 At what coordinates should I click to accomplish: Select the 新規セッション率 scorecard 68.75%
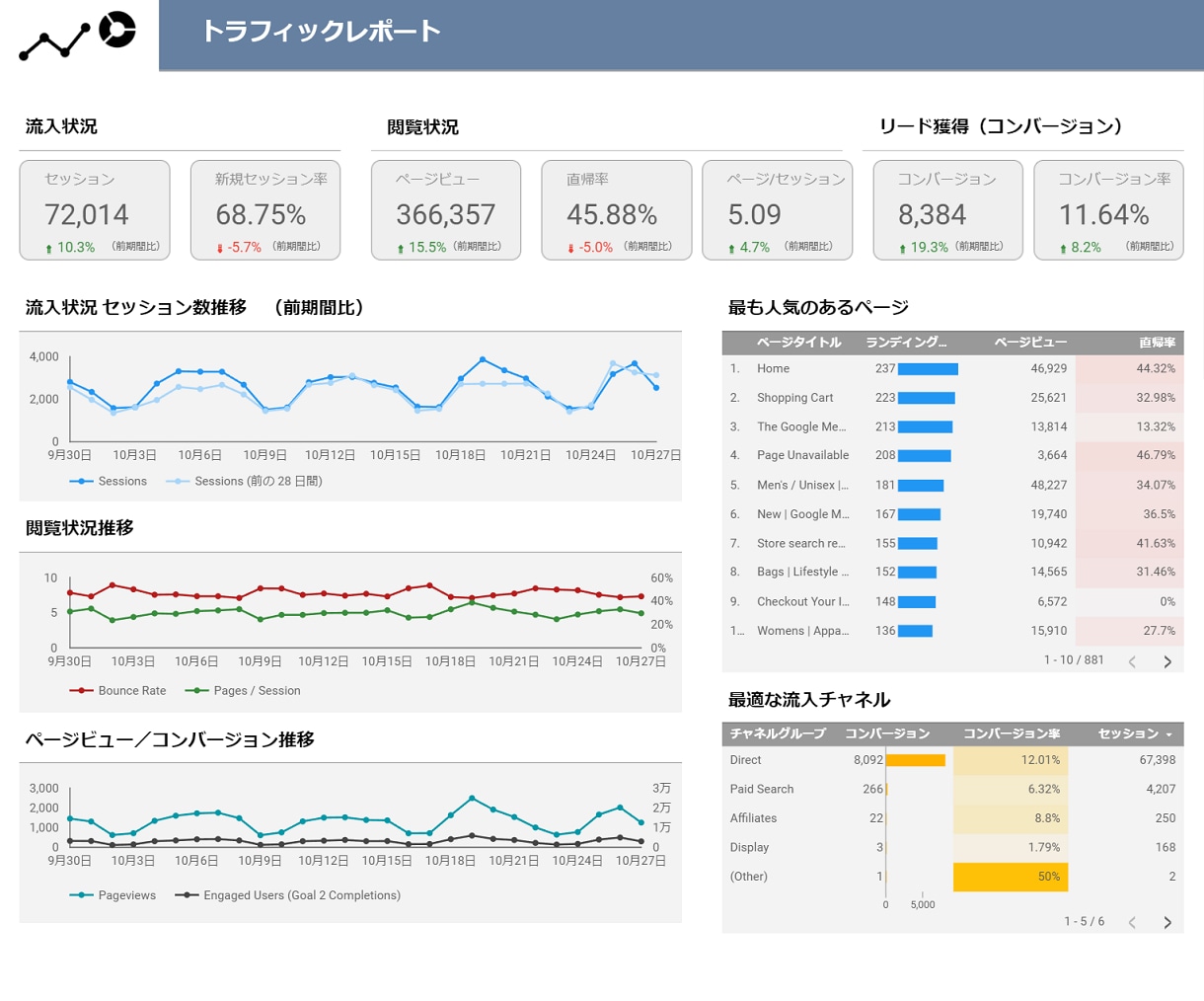265,210
